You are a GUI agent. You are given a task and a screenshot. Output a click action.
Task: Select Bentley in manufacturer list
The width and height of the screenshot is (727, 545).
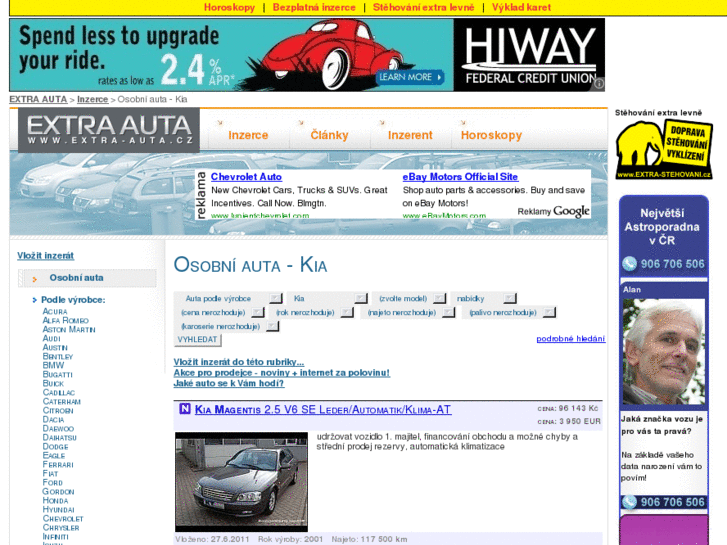pos(57,356)
